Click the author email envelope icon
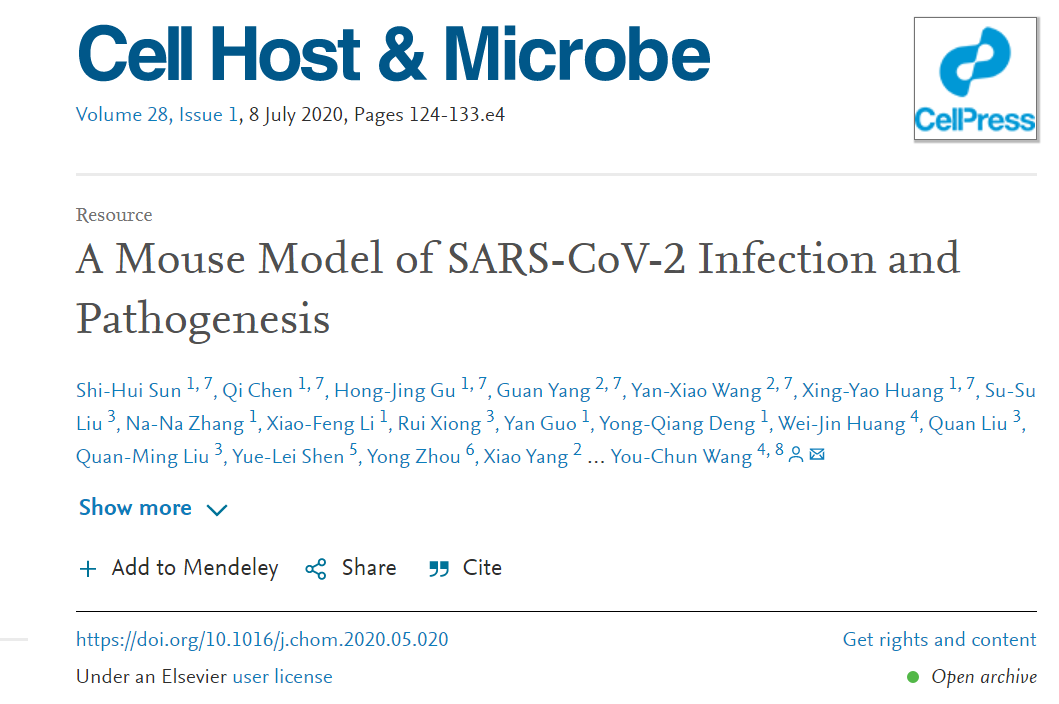Viewport: 1059px width, 704px height. click(817, 454)
